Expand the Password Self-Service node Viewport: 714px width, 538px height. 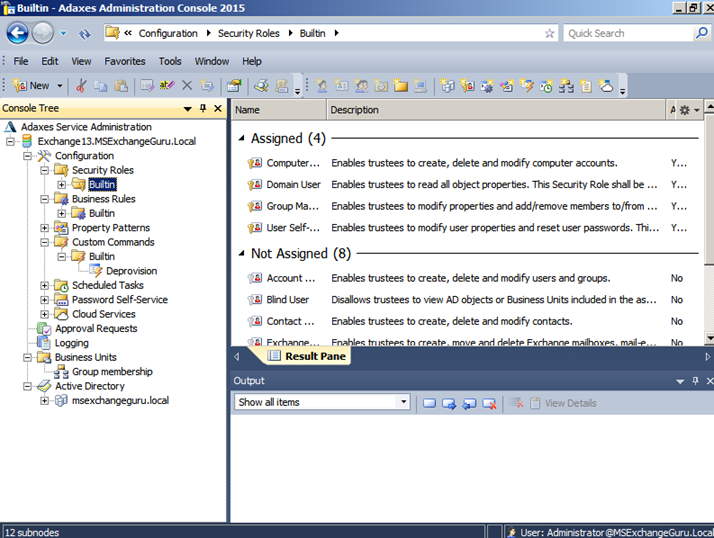[44, 300]
